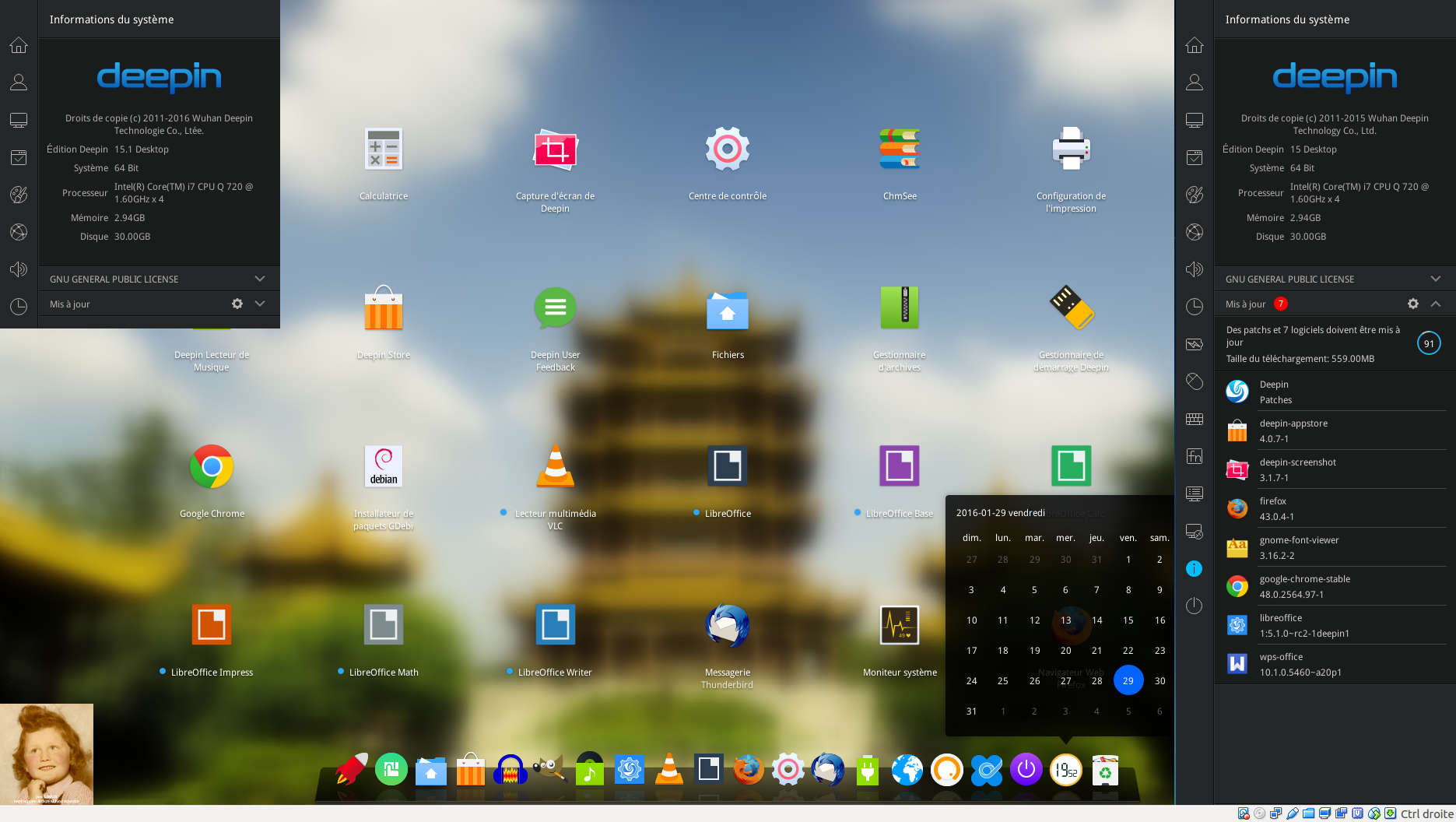
Task: Go to home in left control panel sidebar
Action: tap(19, 45)
